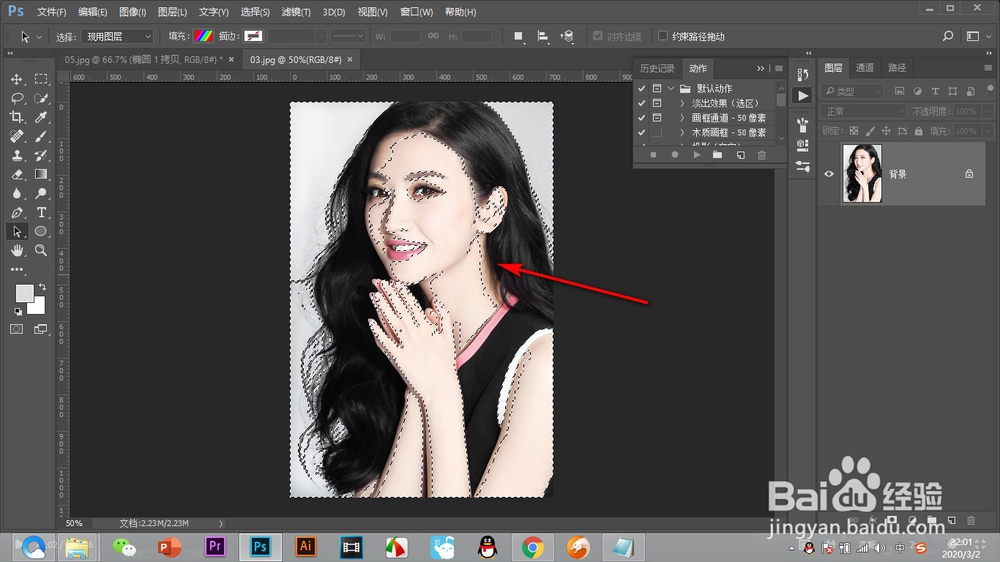Toggle the 约束路径拖动 checkbox
The height and width of the screenshot is (562, 1000).
(663, 36)
